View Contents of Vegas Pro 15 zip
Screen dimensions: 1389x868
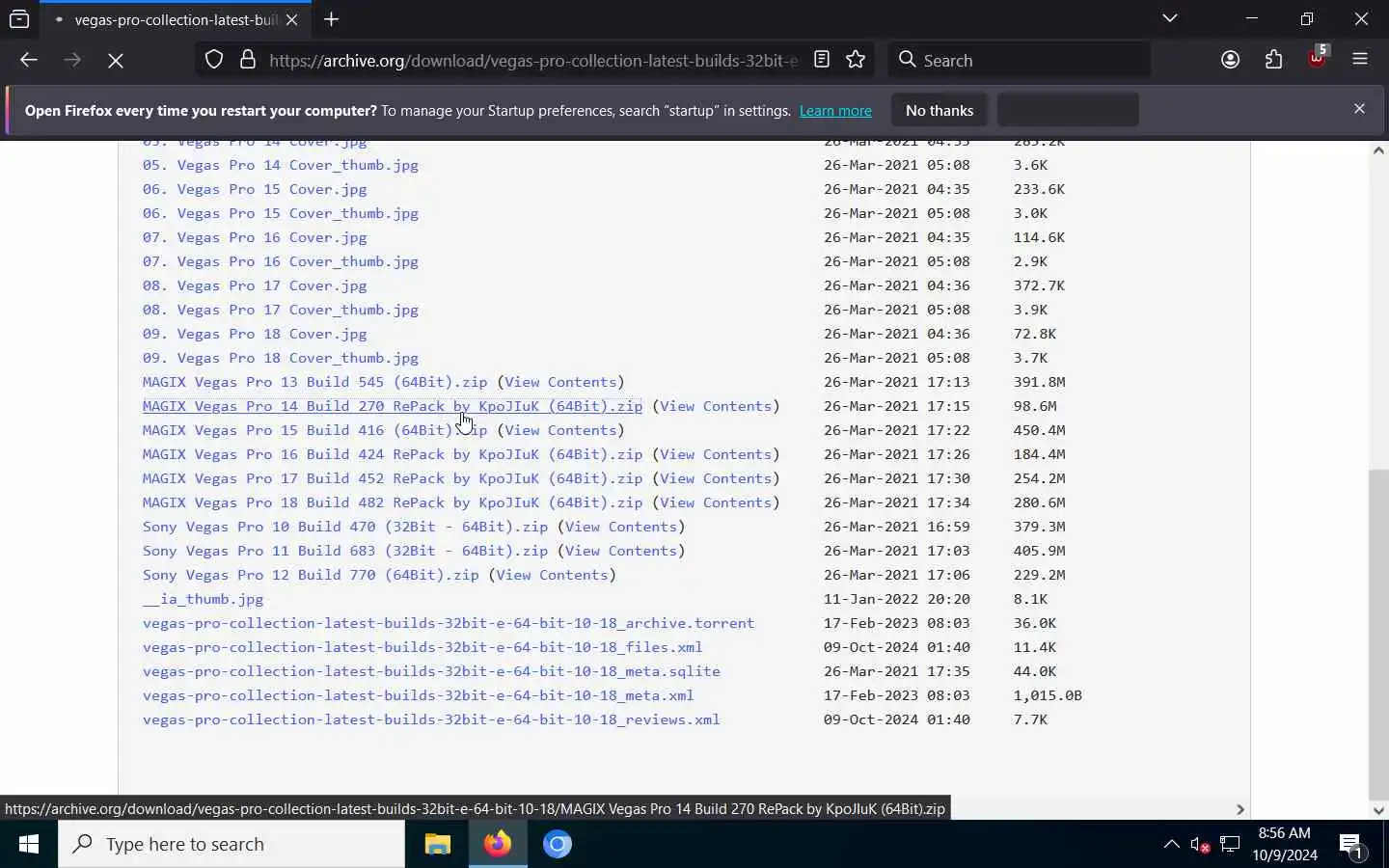pos(560,430)
